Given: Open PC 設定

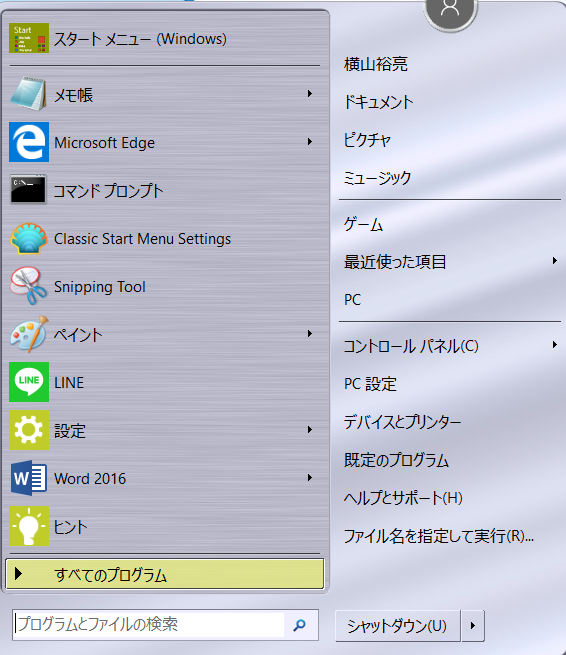Looking at the screenshot, I should click(x=370, y=383).
